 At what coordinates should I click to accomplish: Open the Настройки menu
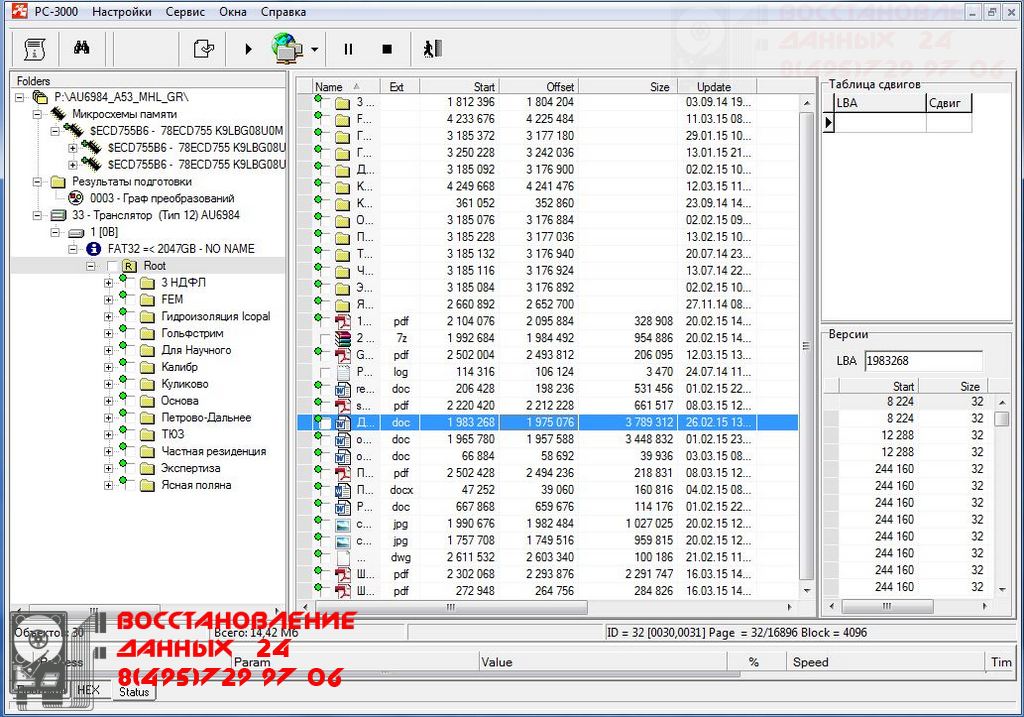click(x=122, y=12)
